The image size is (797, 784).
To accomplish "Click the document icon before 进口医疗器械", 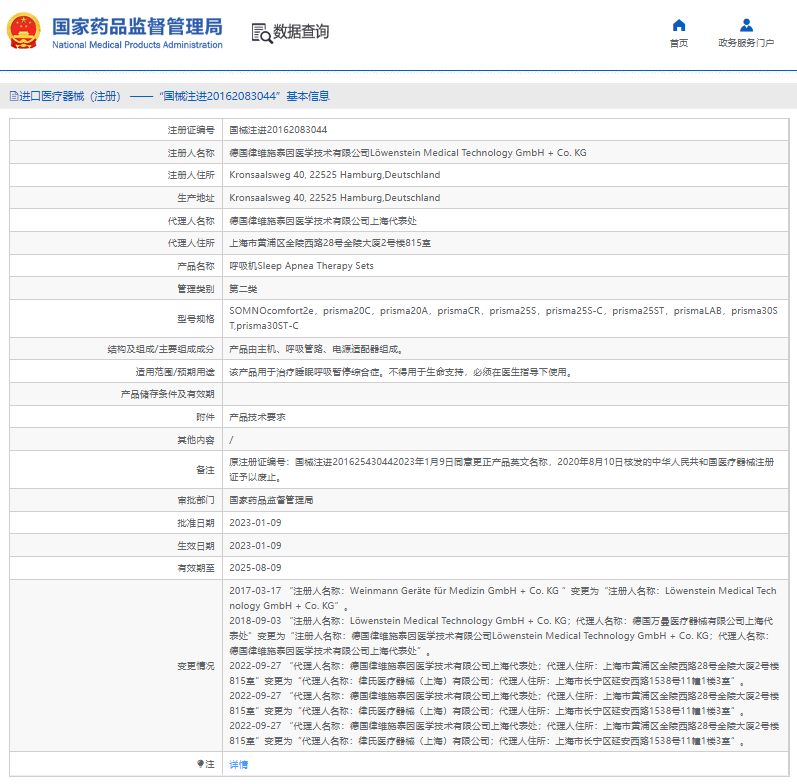I will [x=14, y=96].
